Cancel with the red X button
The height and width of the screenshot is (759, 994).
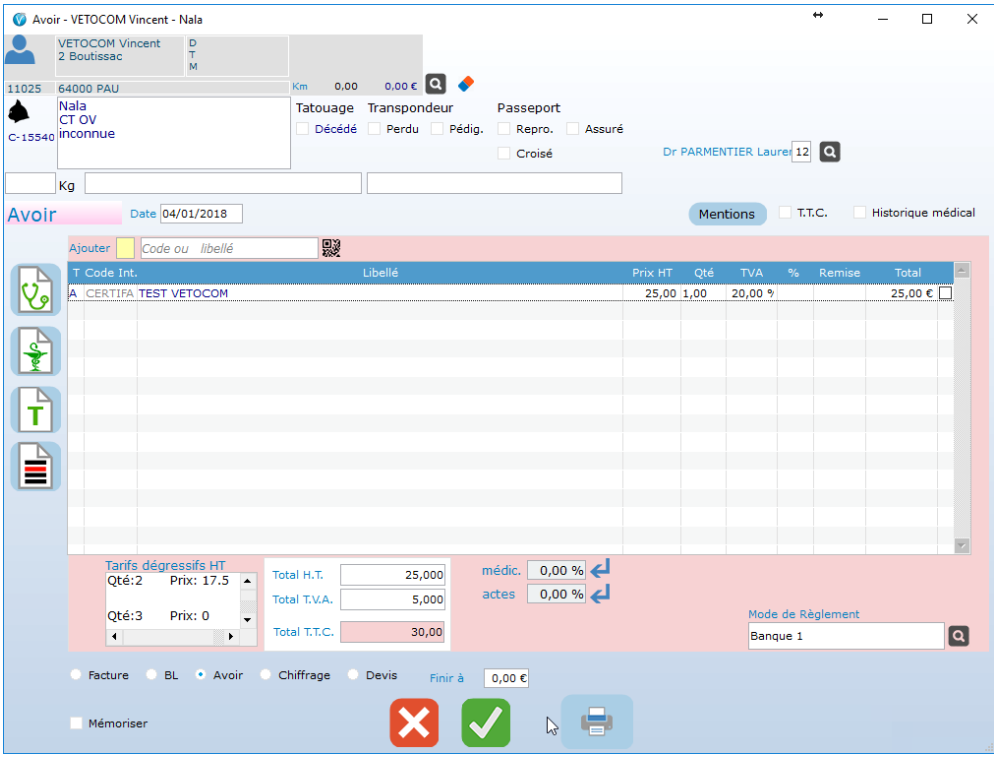click(x=414, y=722)
